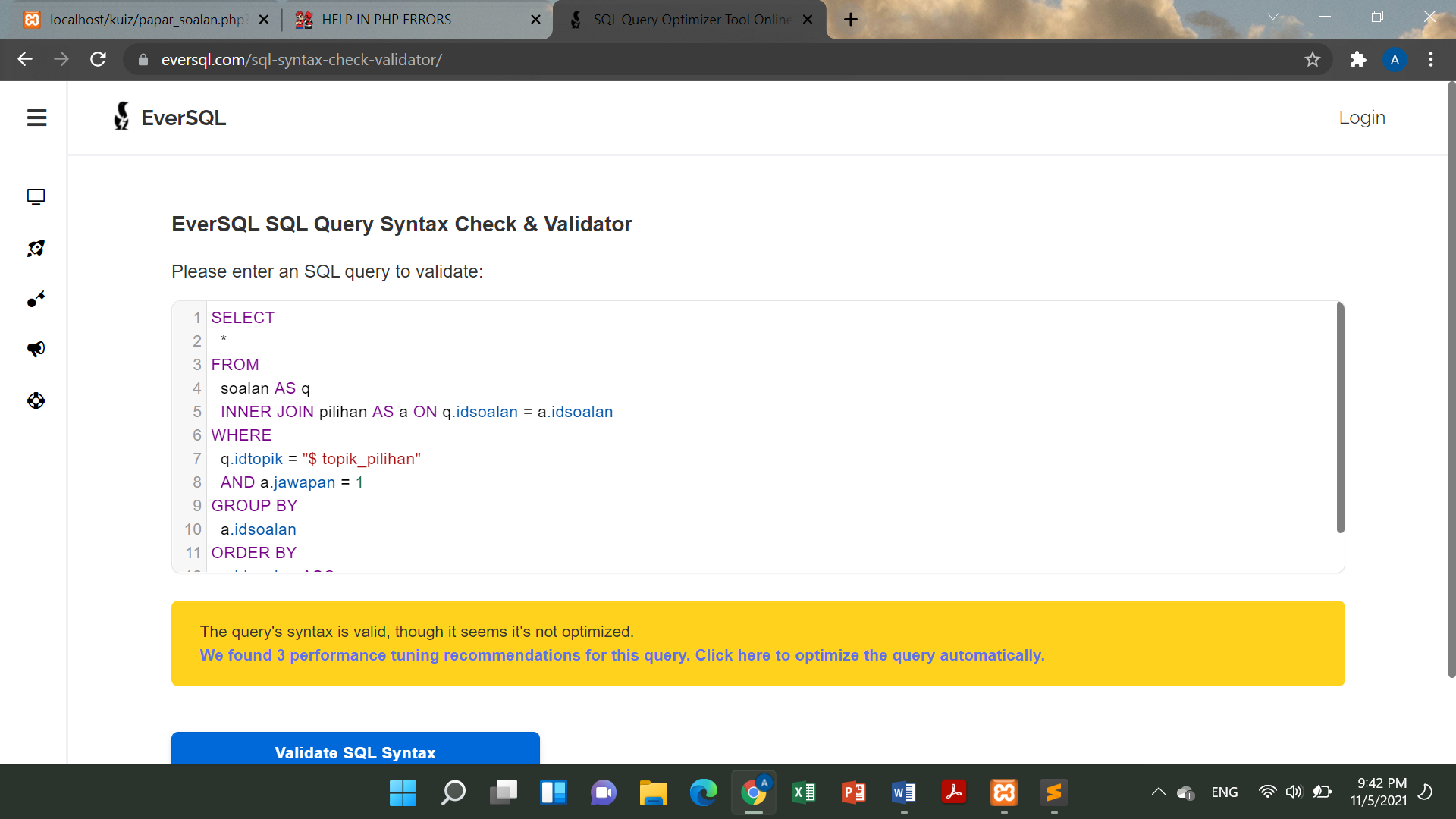
Task: Open the query optimization recommendations link
Action: [622, 655]
